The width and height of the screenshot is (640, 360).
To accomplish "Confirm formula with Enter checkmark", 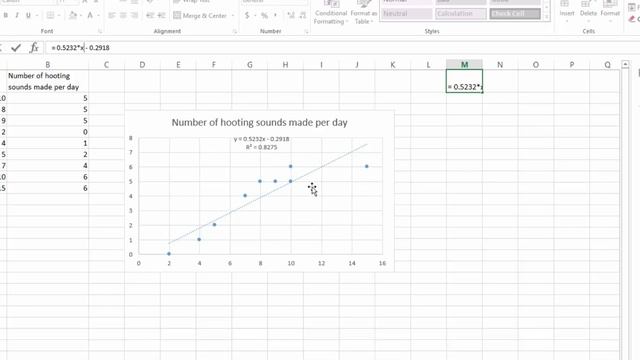I will click(16, 48).
